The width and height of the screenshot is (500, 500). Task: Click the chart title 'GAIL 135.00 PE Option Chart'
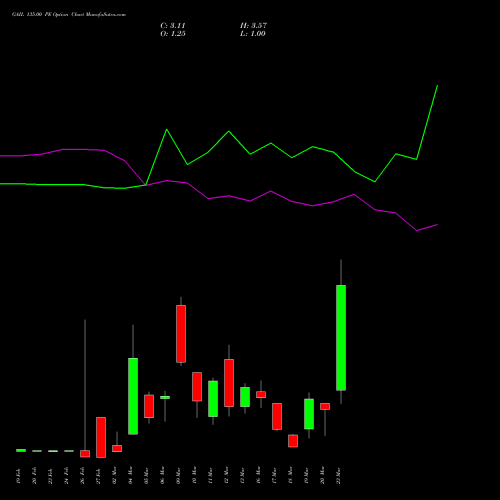click(x=47, y=15)
